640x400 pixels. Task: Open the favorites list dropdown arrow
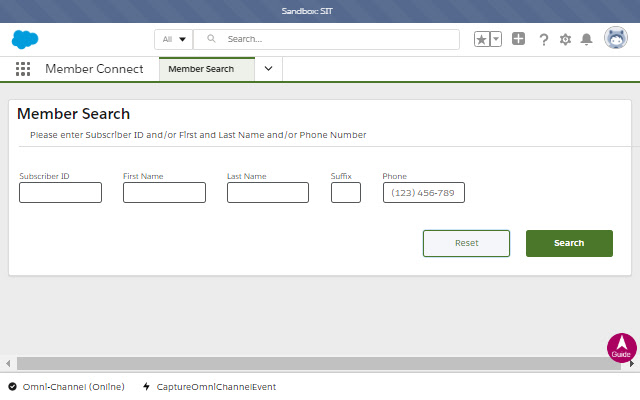(x=496, y=39)
